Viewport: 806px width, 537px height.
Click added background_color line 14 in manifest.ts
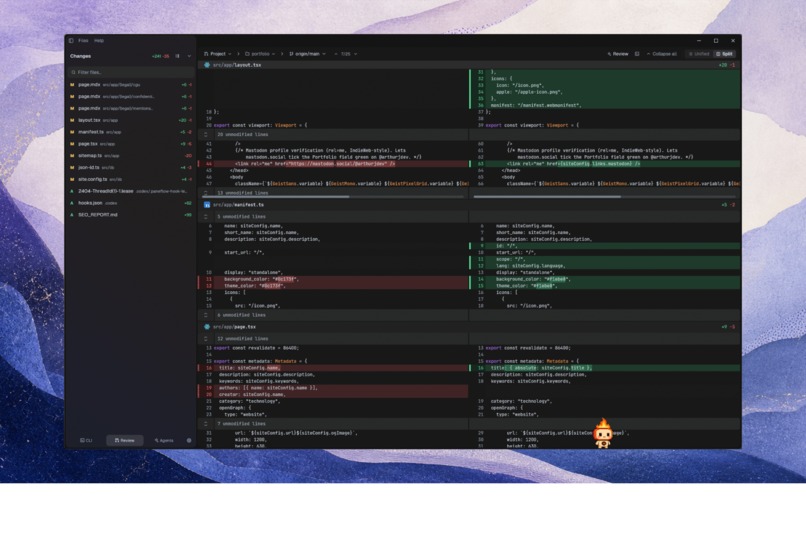click(605, 280)
